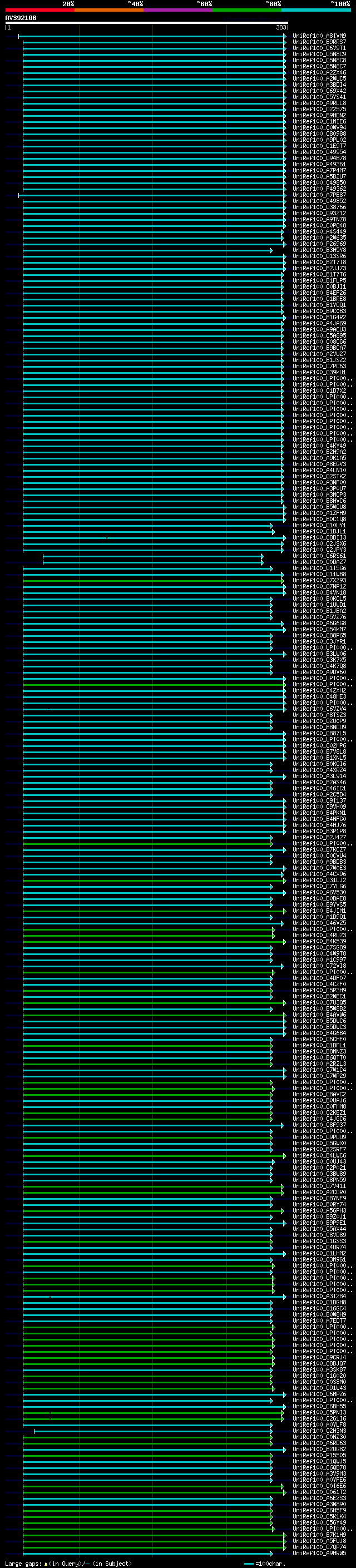
Task: Select the query label AV392106
Action: pos(21,18)
